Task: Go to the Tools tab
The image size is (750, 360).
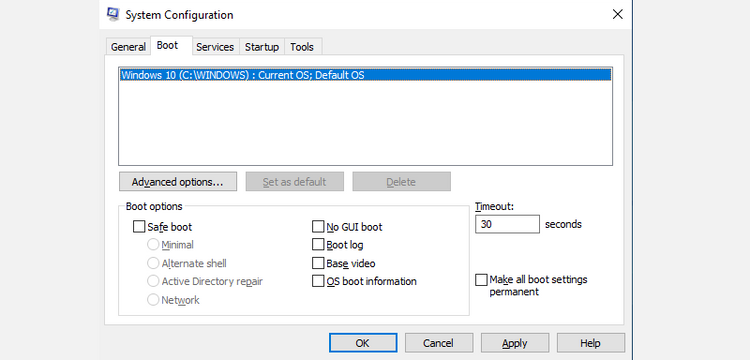Action: pos(302,47)
